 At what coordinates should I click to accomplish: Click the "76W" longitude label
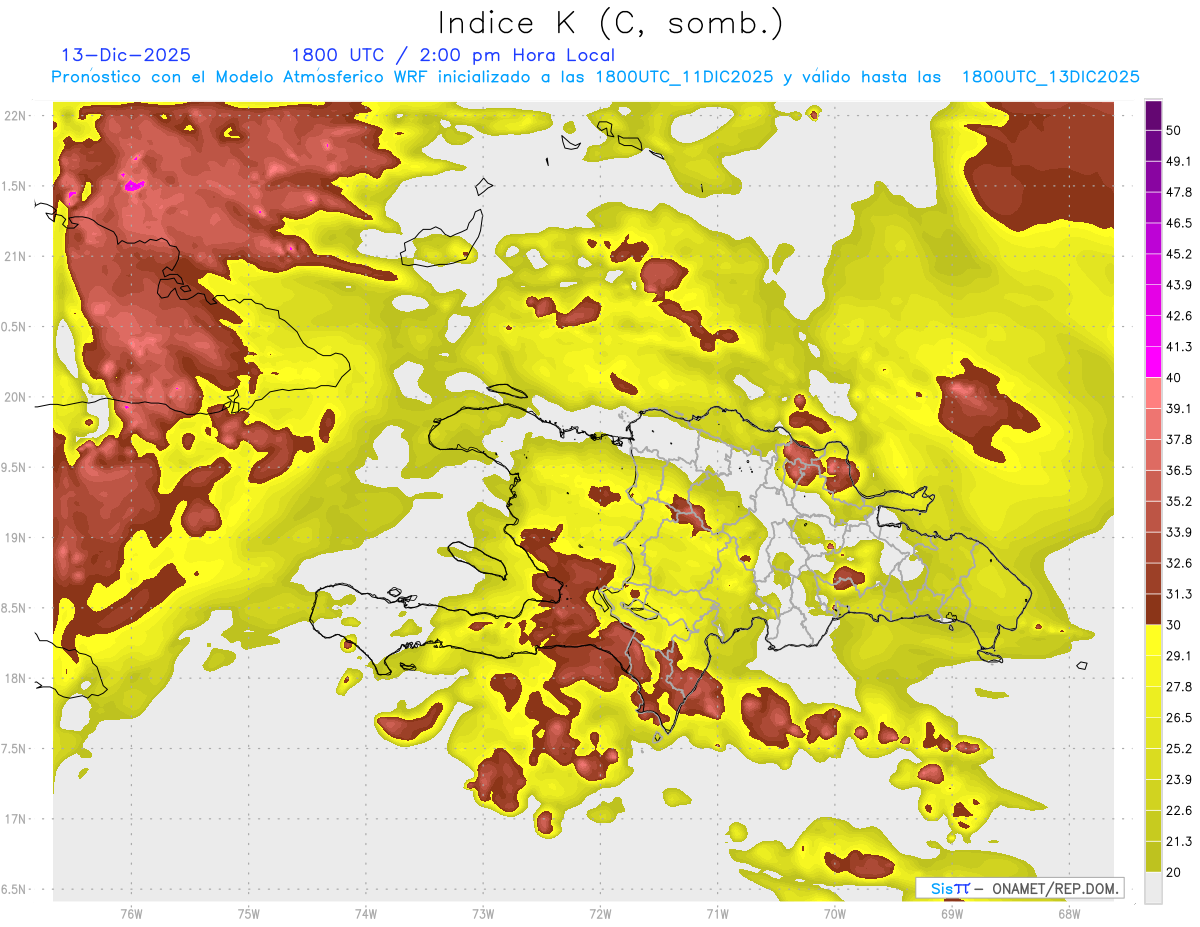click(131, 913)
